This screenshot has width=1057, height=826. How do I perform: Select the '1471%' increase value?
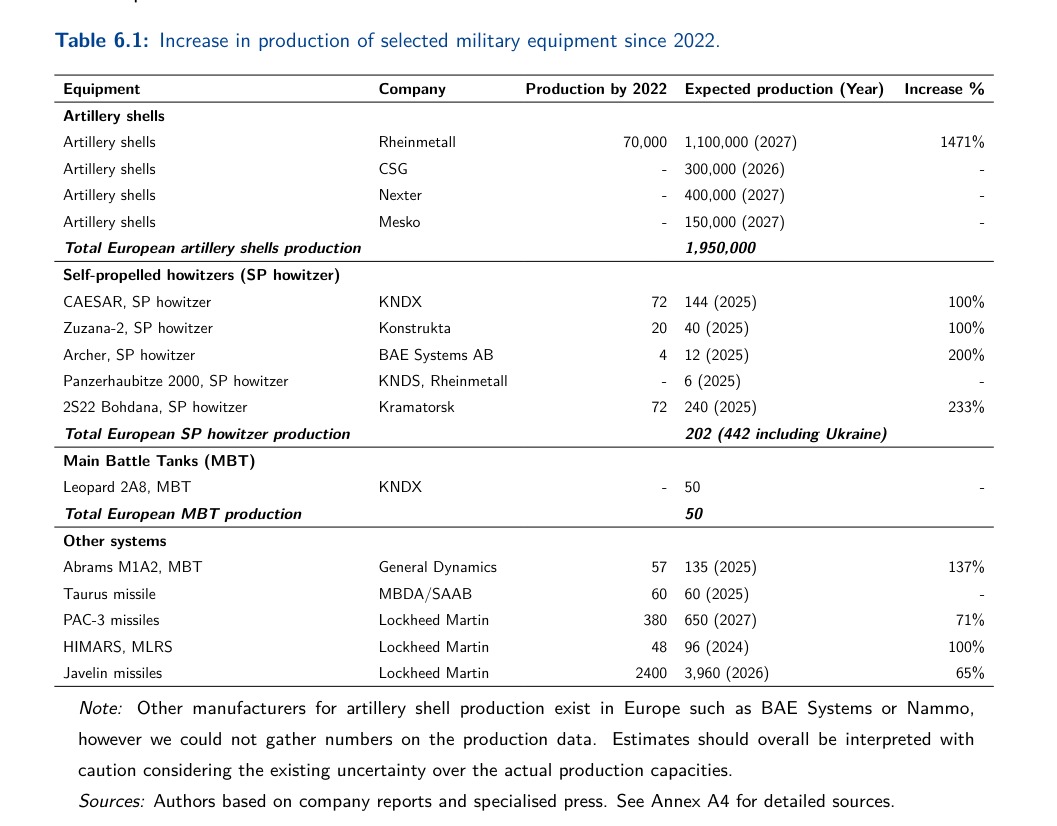[962, 142]
